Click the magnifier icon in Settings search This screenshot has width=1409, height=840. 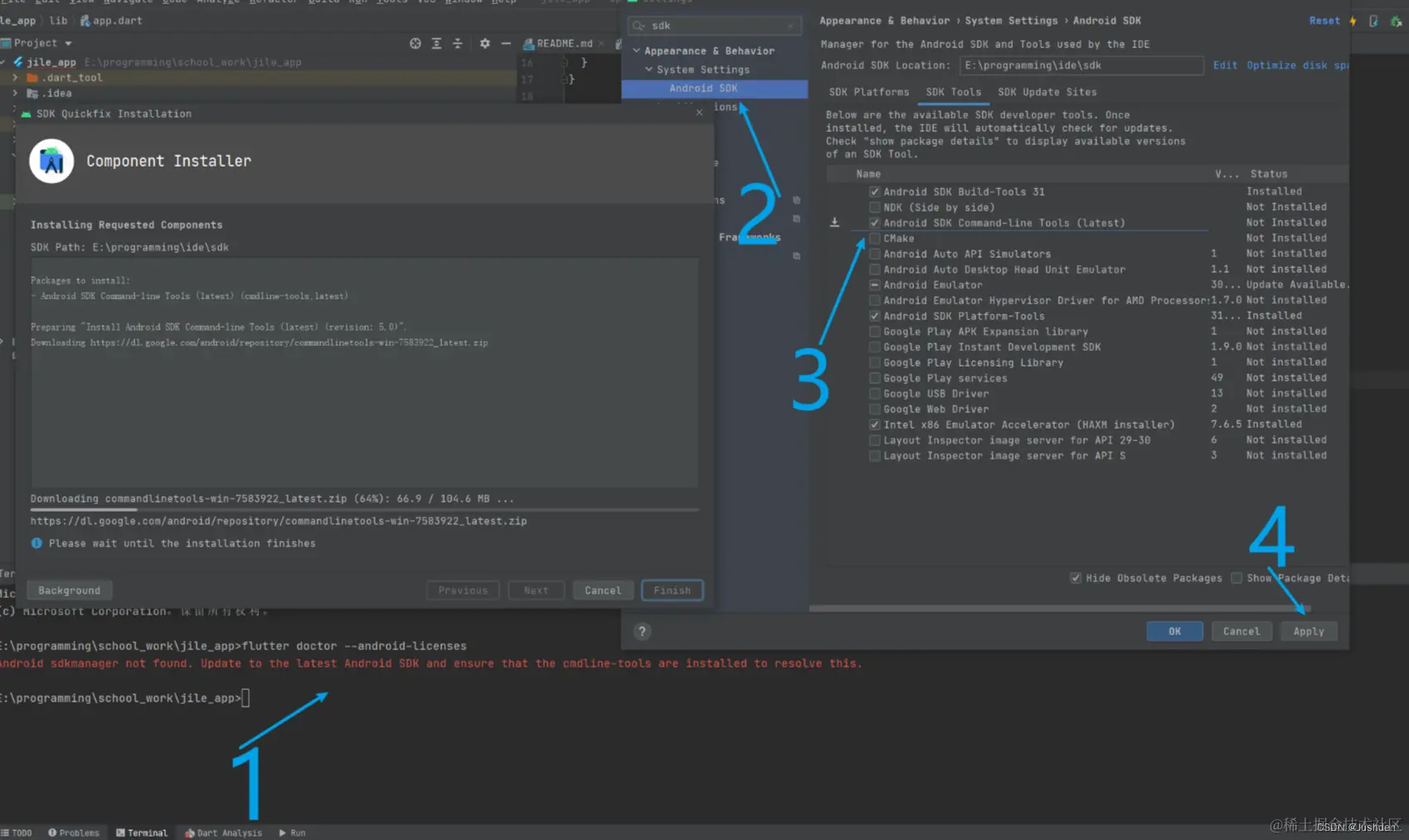point(639,26)
